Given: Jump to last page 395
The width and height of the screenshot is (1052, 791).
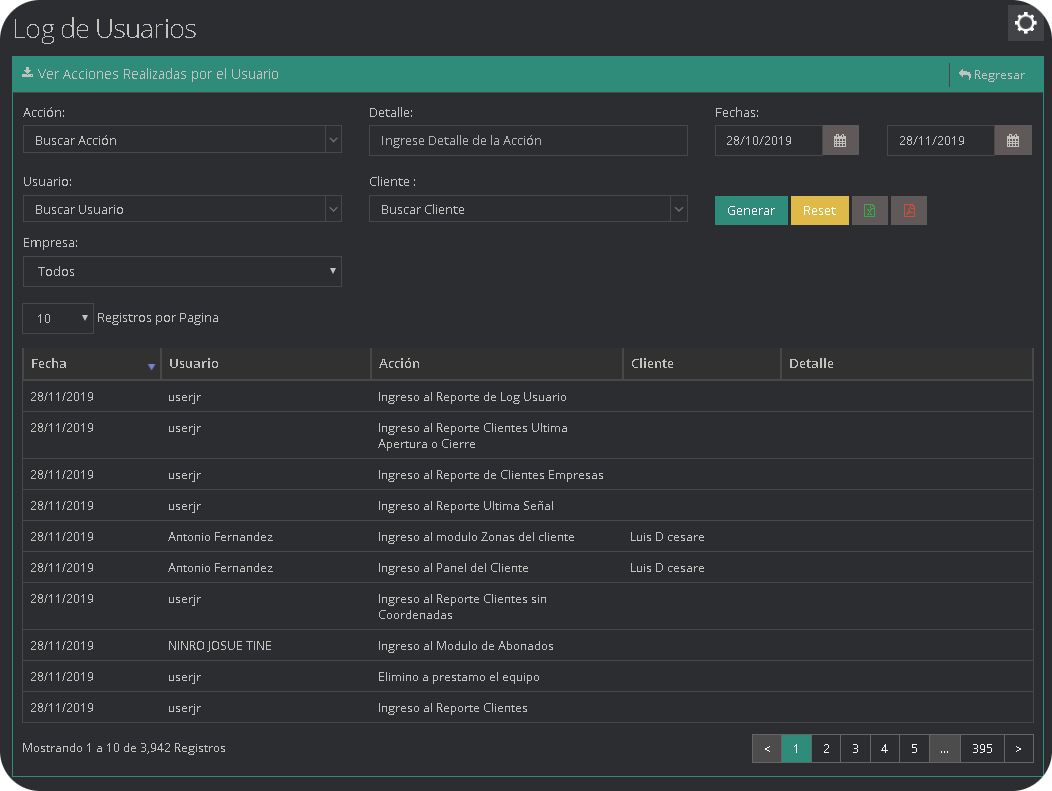Looking at the screenshot, I should pos(982,748).
